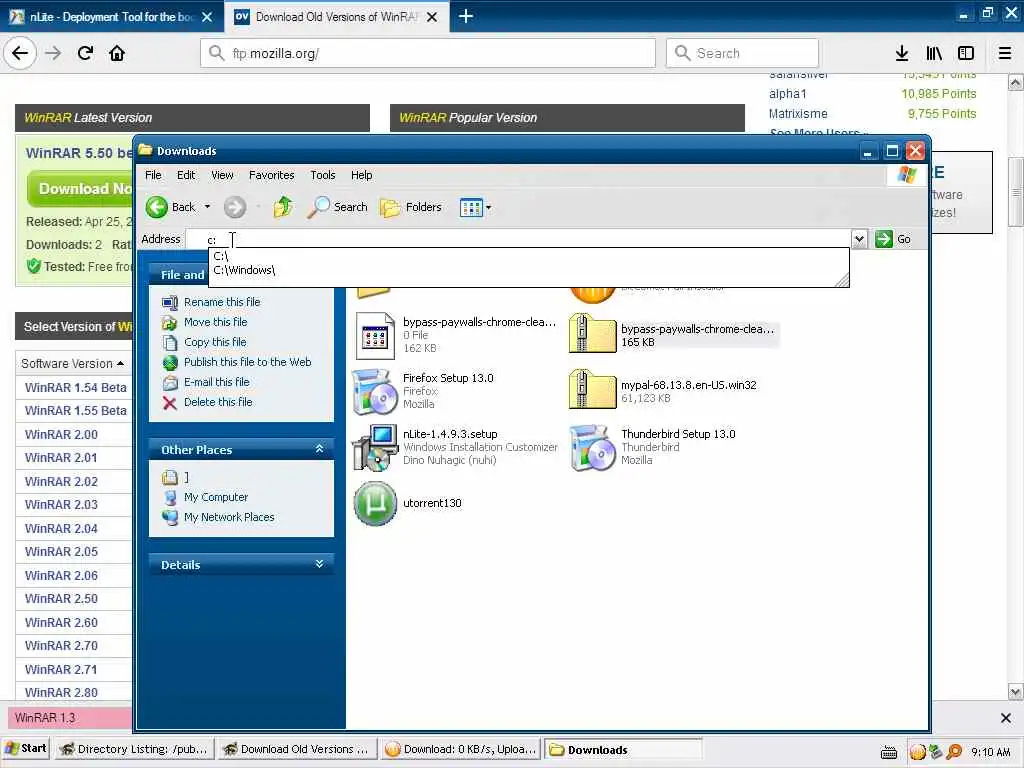The height and width of the screenshot is (768, 1024).
Task: Open WinRAR 1.54 Beta version link
Action: coord(76,387)
